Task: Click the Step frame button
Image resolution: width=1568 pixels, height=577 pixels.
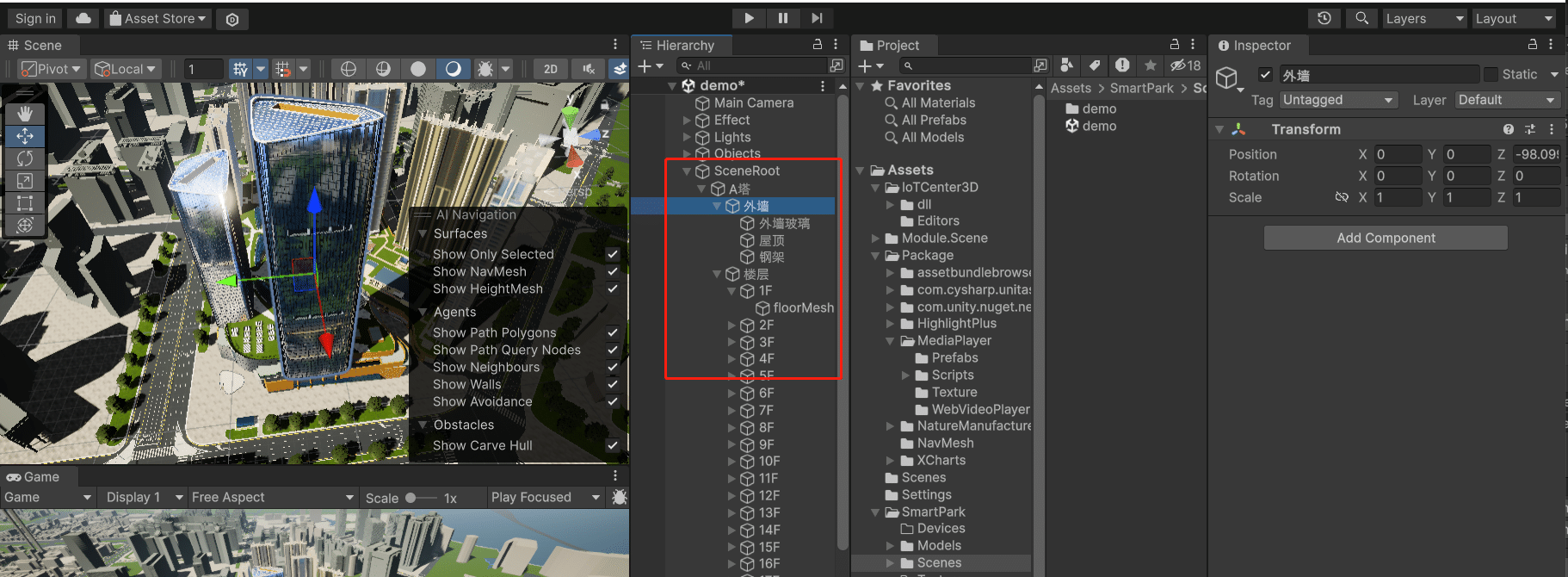Action: tap(816, 18)
